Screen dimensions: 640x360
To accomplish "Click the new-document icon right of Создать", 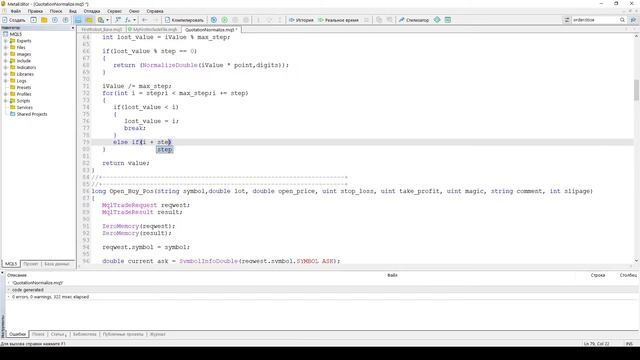I will pyautogui.click(x=33, y=20).
